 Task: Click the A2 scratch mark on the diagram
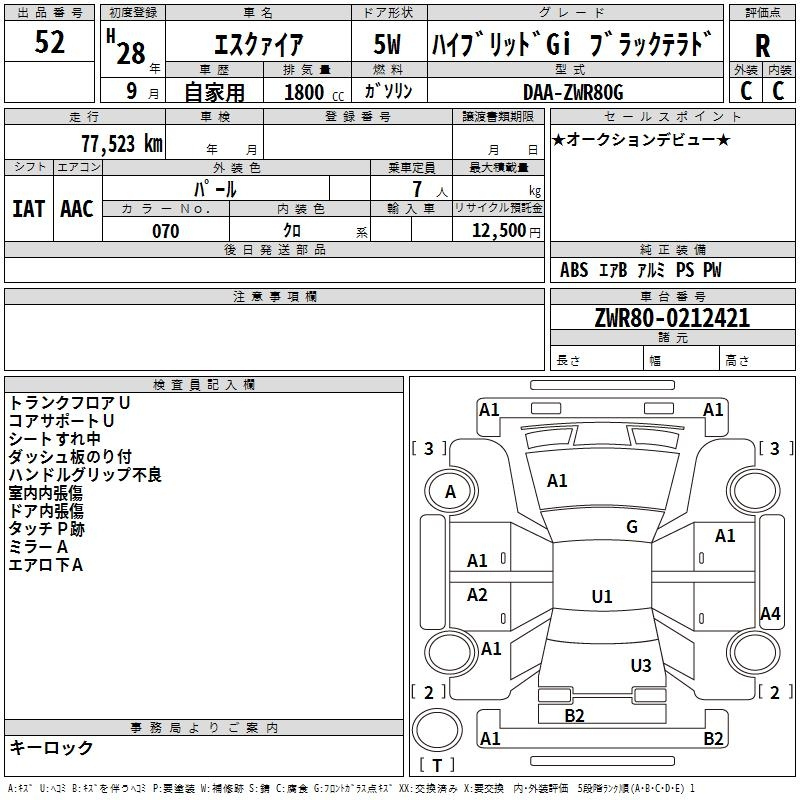tap(478, 595)
